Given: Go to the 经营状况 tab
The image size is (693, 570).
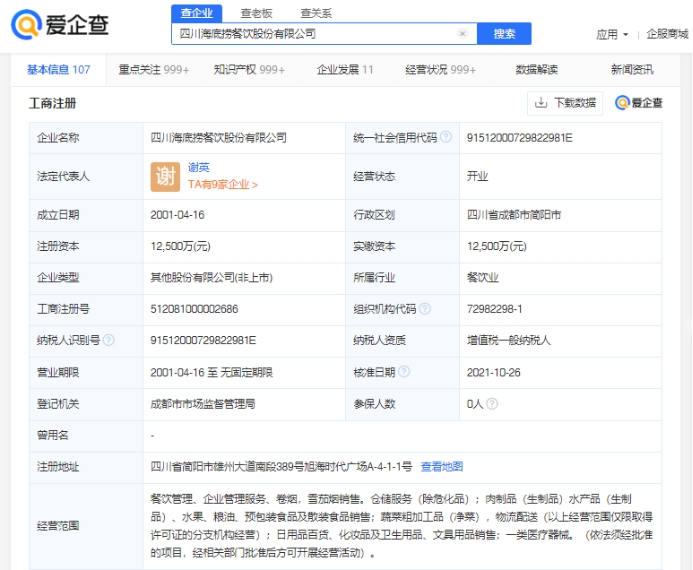Looking at the screenshot, I should point(440,70).
